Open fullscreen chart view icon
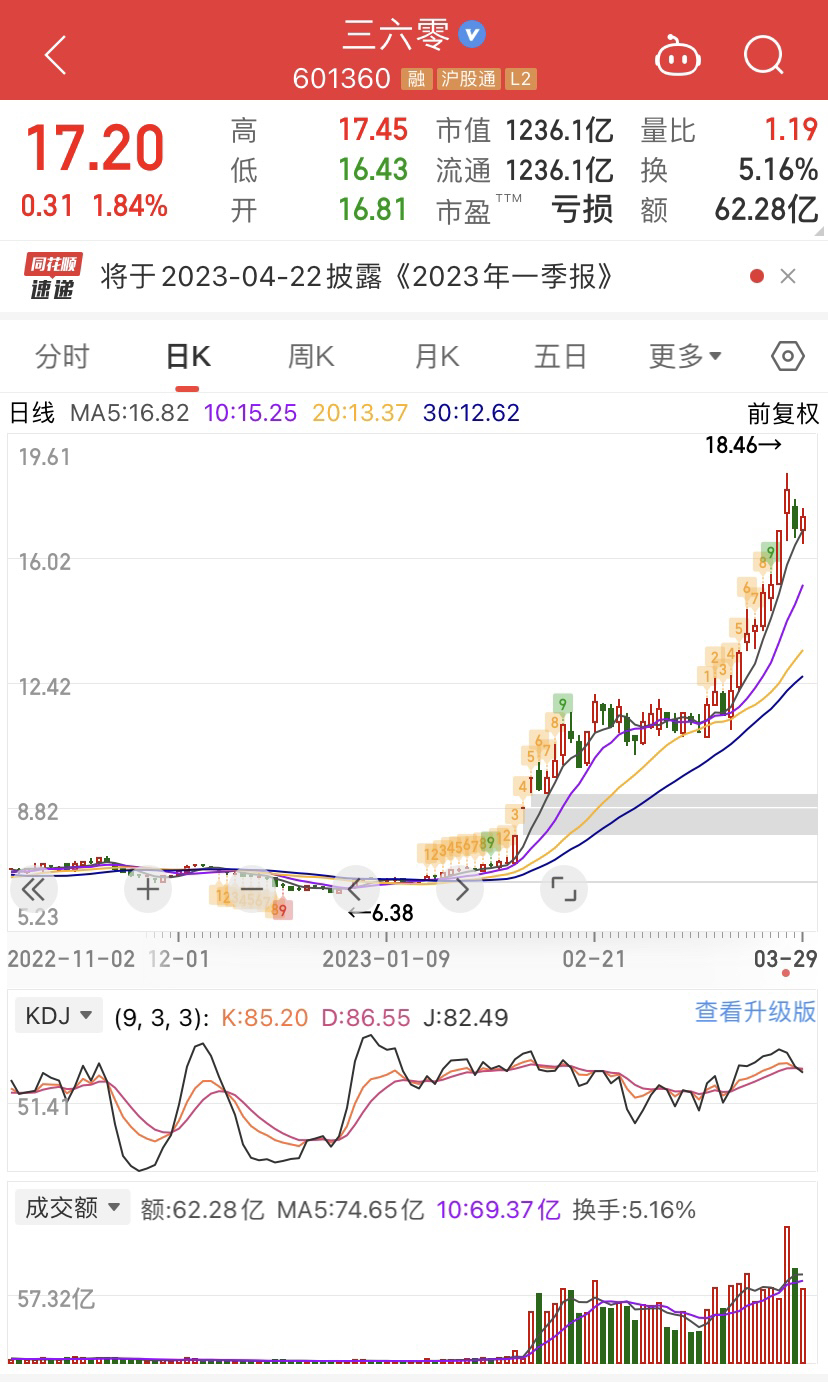 (564, 888)
